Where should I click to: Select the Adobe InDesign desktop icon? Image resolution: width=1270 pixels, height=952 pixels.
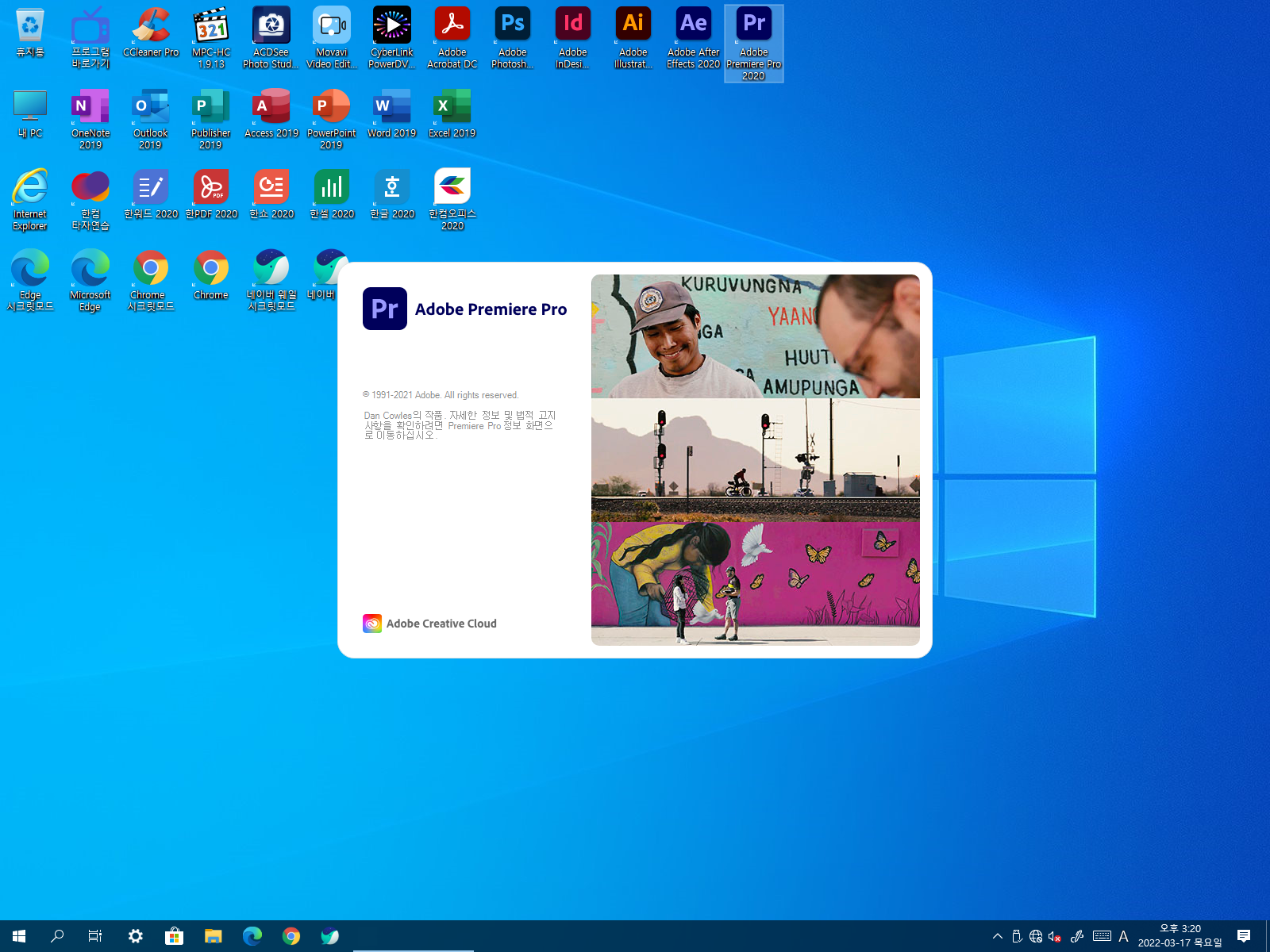click(573, 37)
